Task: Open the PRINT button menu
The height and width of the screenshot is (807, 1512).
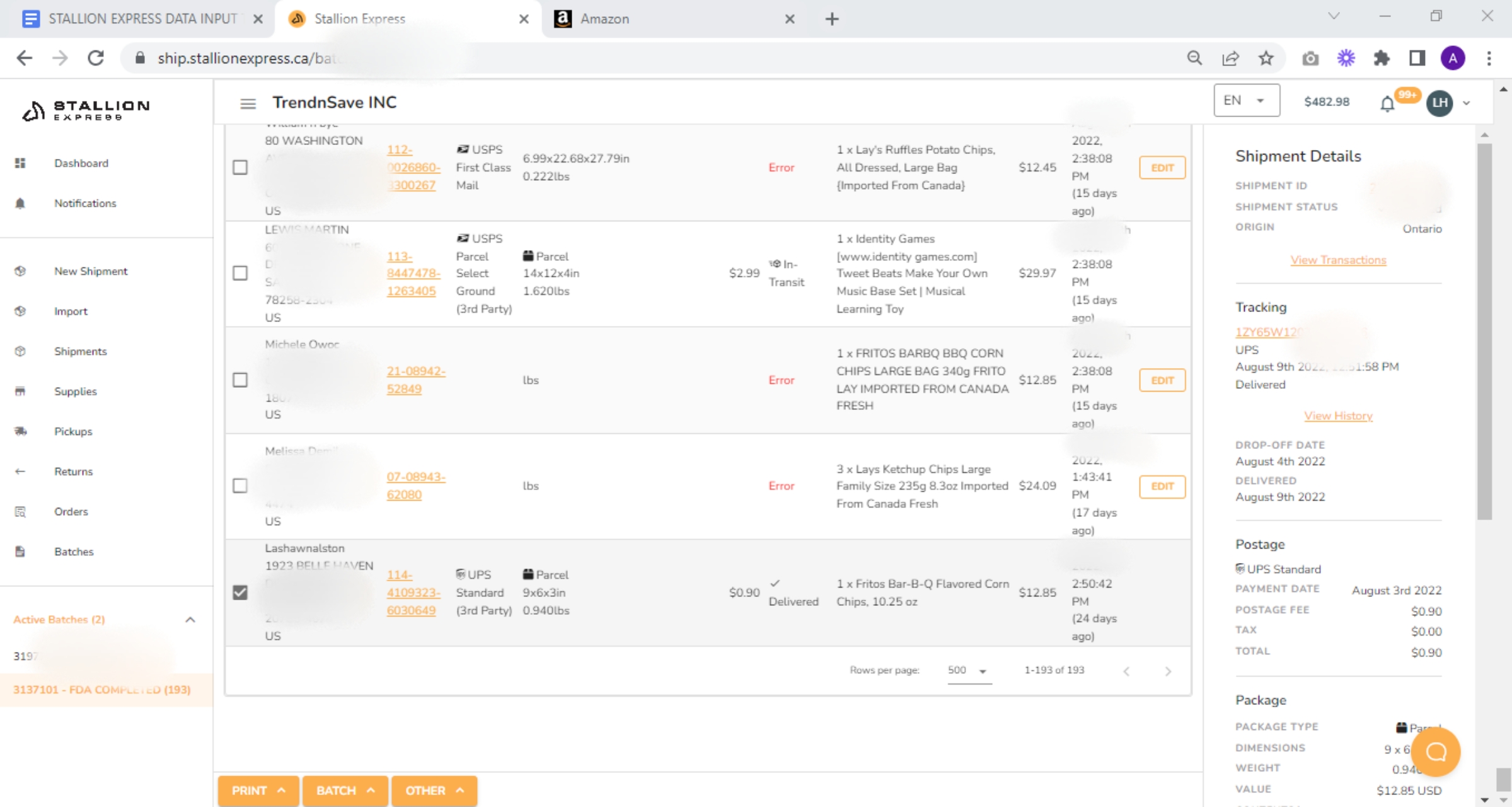Action: 258,790
